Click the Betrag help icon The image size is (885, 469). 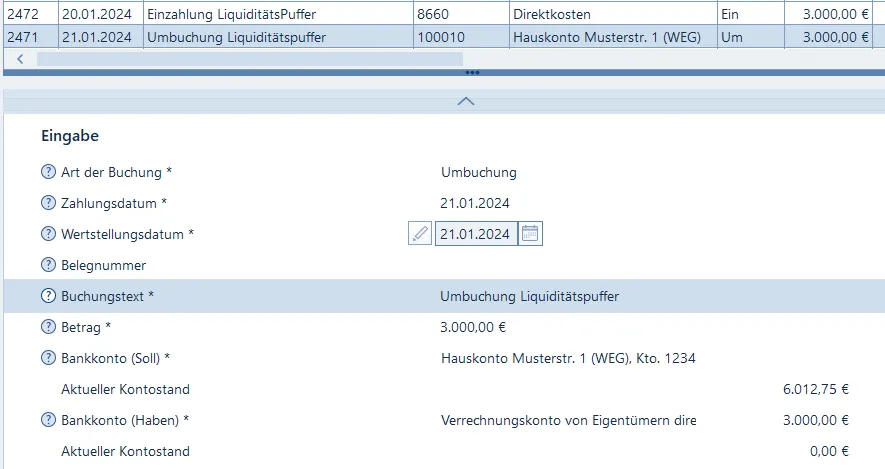48,327
